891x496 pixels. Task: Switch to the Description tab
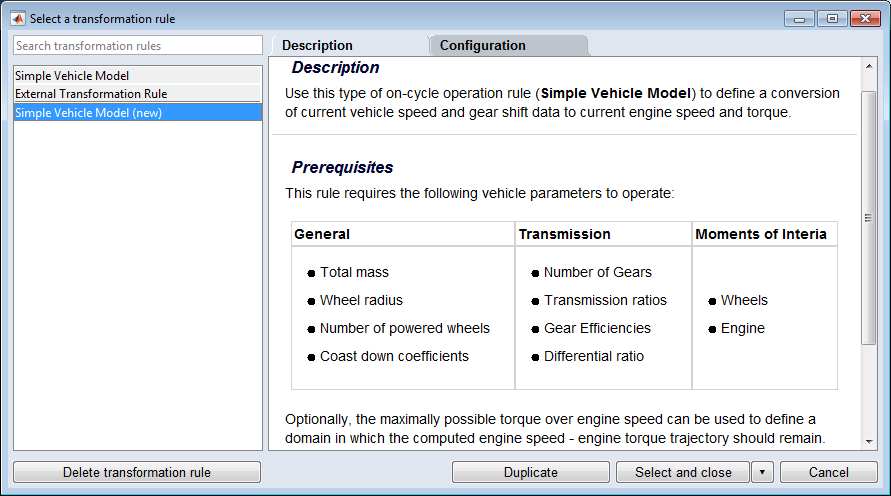pos(317,46)
